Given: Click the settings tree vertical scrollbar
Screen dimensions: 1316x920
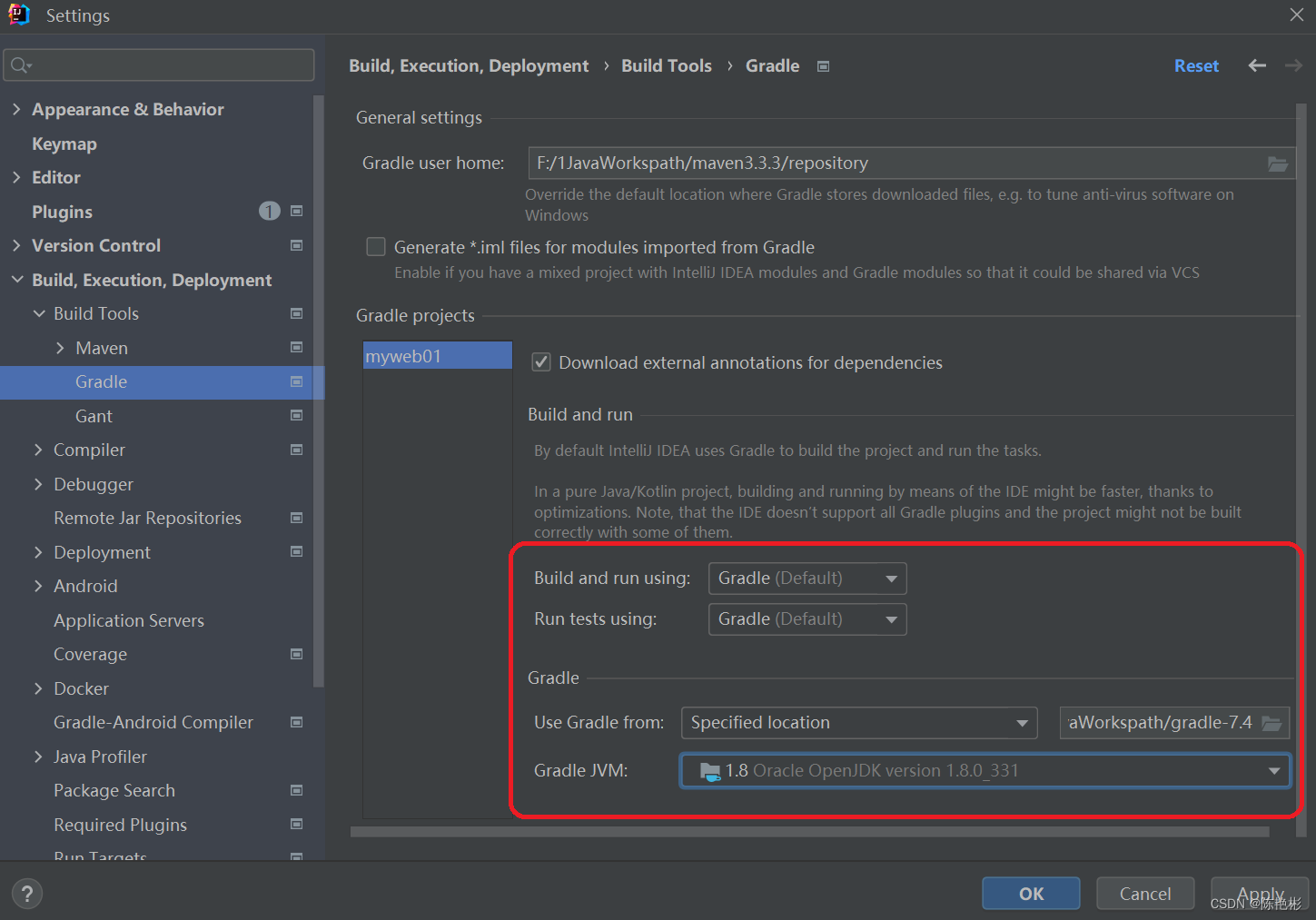Looking at the screenshot, I should click(x=318, y=391).
